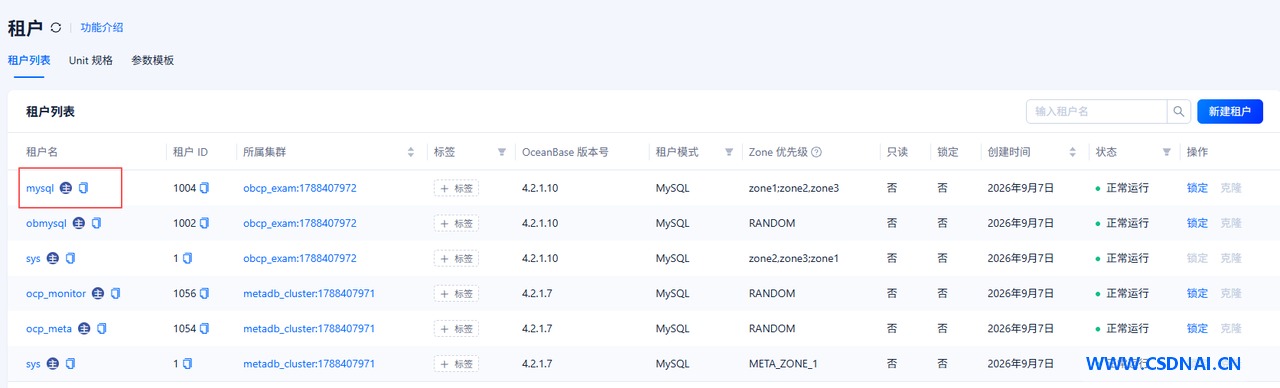Viewport: 1280px width, 388px height.
Task: Focus the 输入租户名 search field
Action: tap(1097, 111)
